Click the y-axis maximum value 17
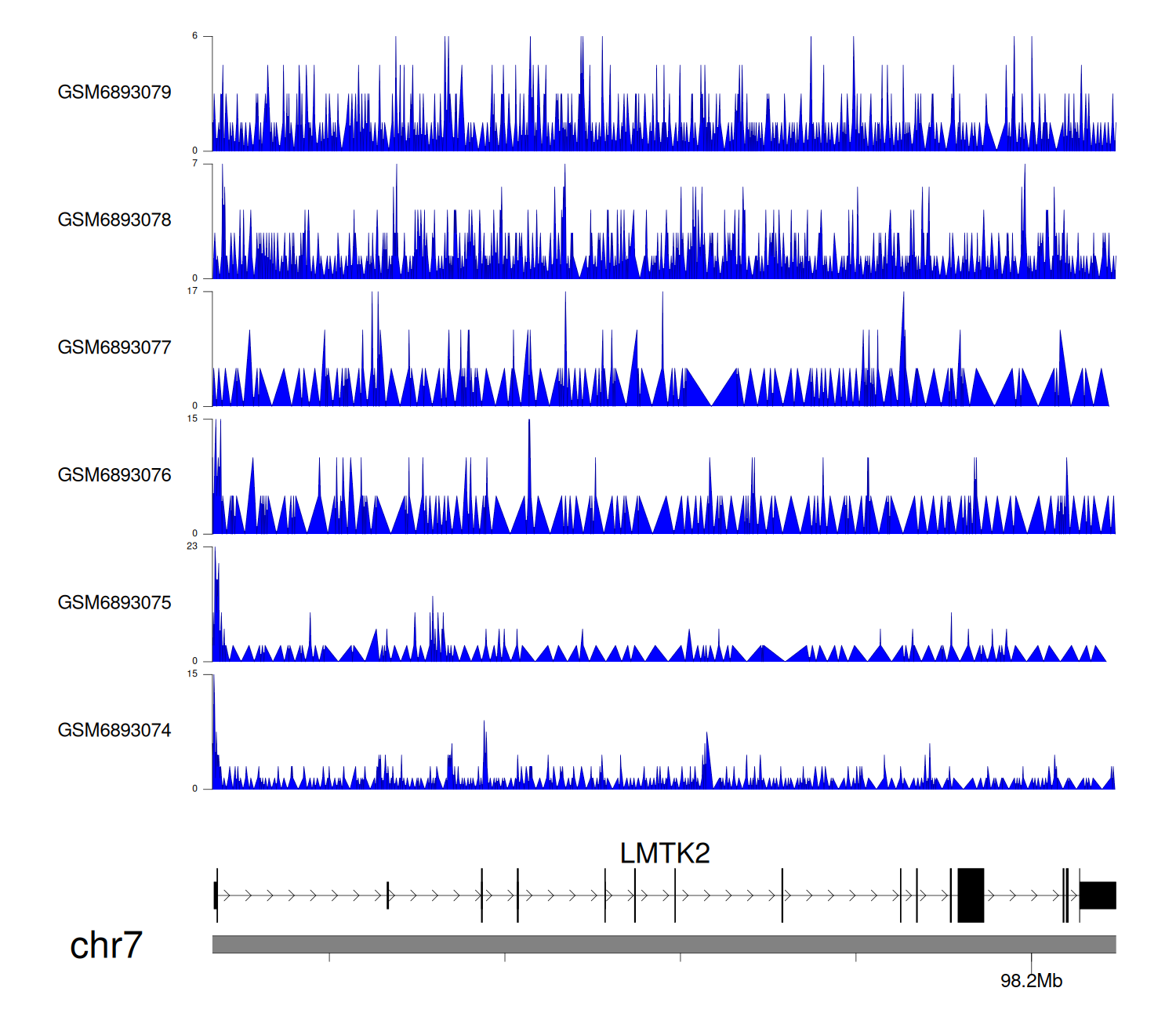Viewport: 1176px width, 1035px height. point(192,292)
